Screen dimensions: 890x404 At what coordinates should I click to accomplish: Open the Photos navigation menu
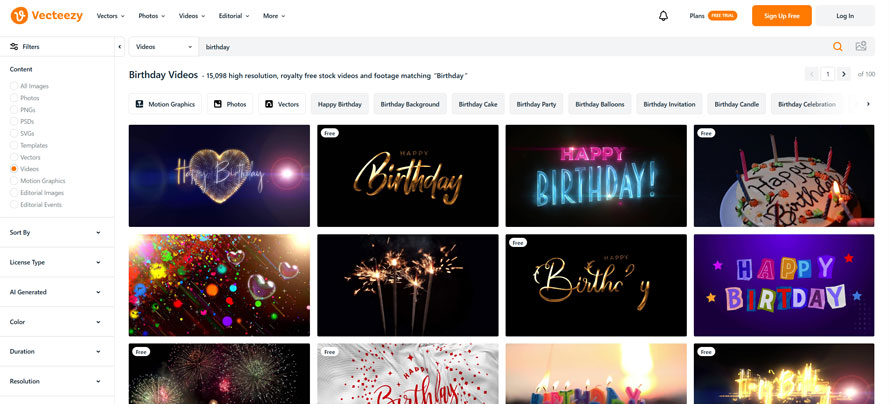[x=152, y=16]
